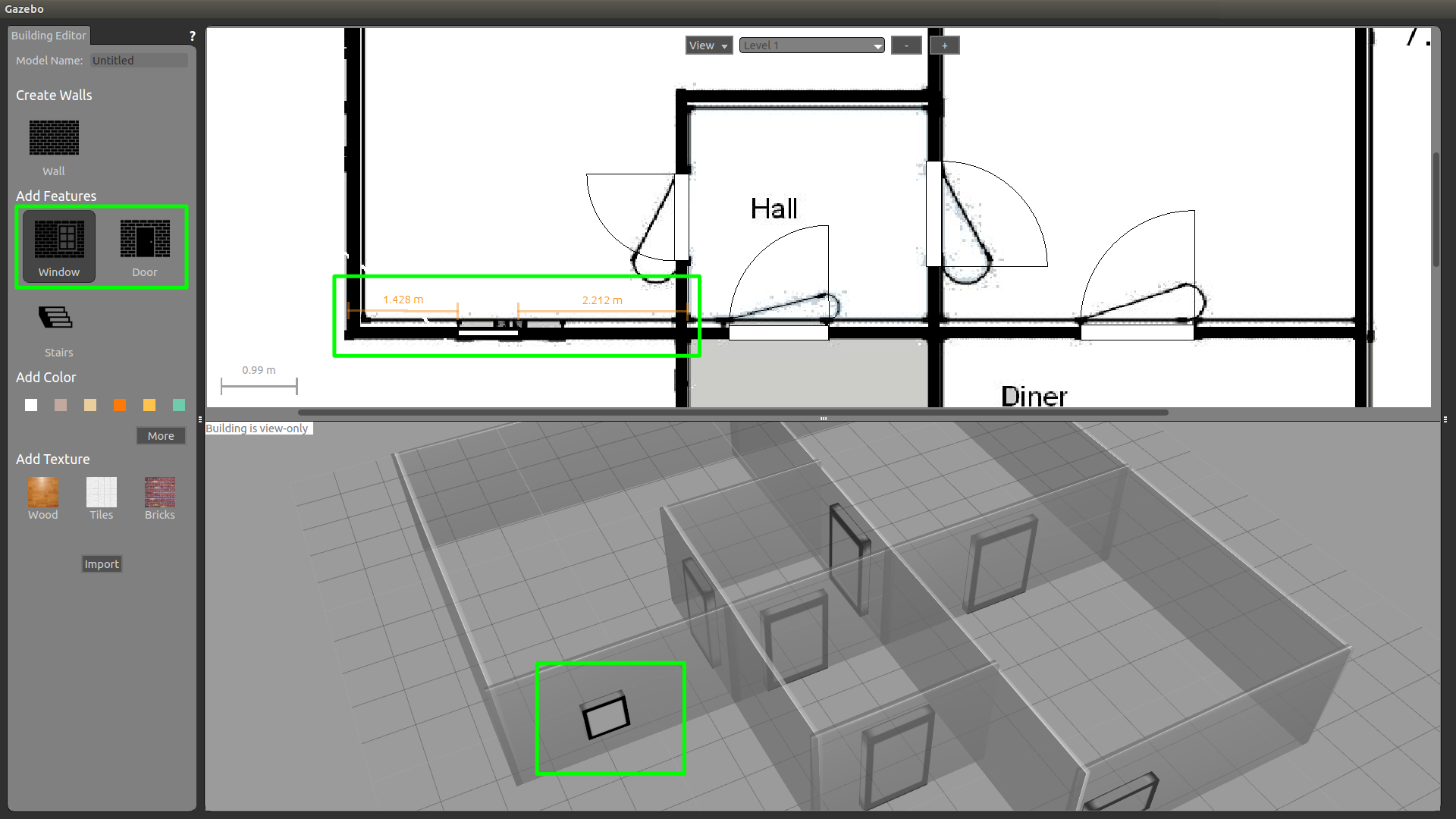Edit the Model Name input field
The height and width of the screenshot is (819, 1456).
tap(139, 60)
